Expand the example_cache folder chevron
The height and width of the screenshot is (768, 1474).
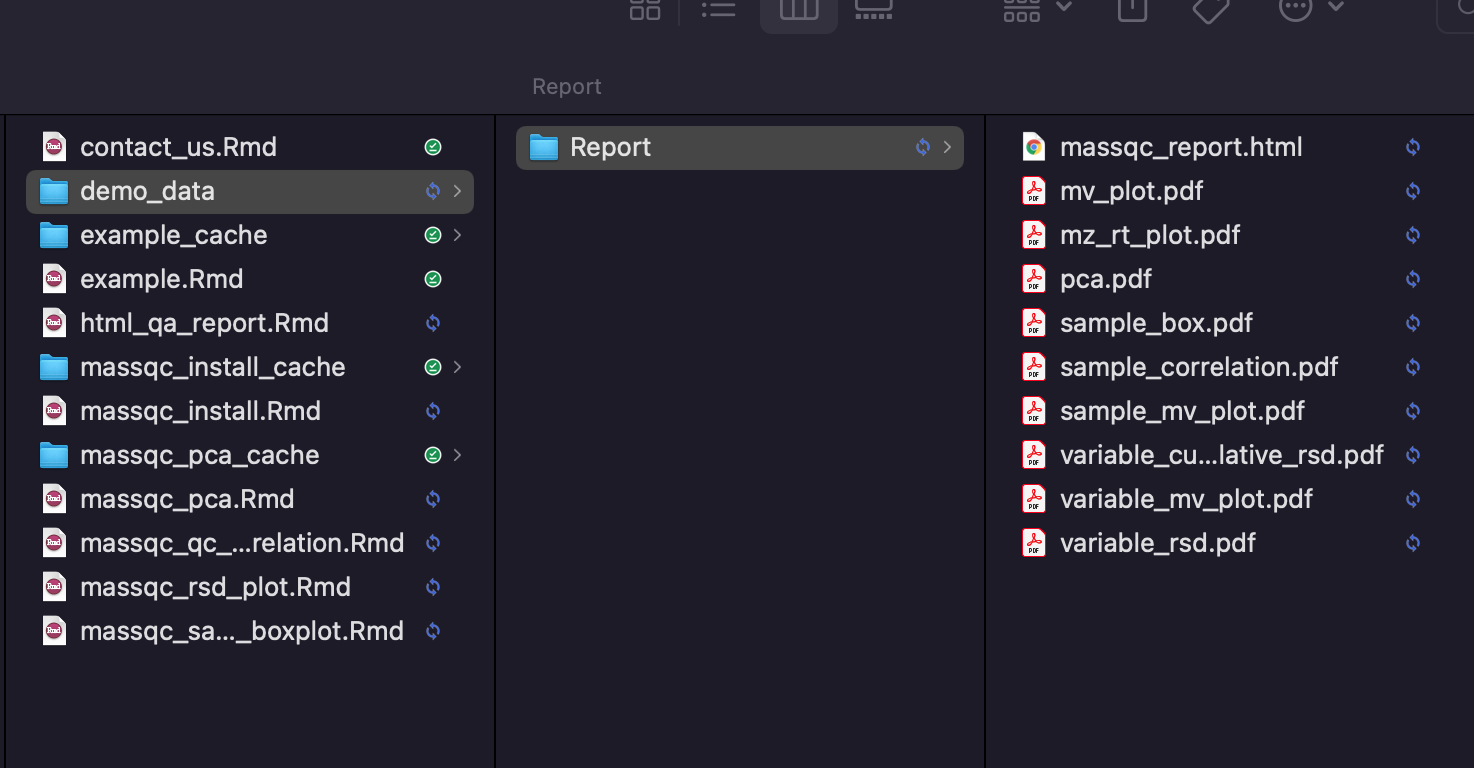tap(457, 235)
